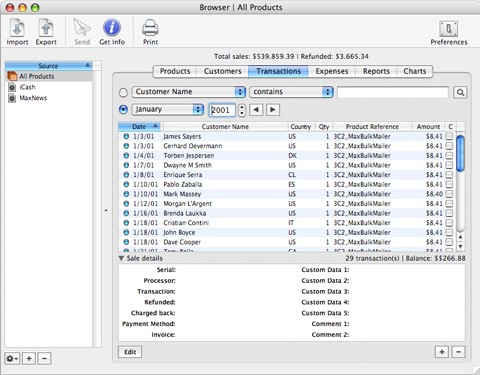Click the blue status icon for Dave Cooper
The image size is (480, 375).
126,242
